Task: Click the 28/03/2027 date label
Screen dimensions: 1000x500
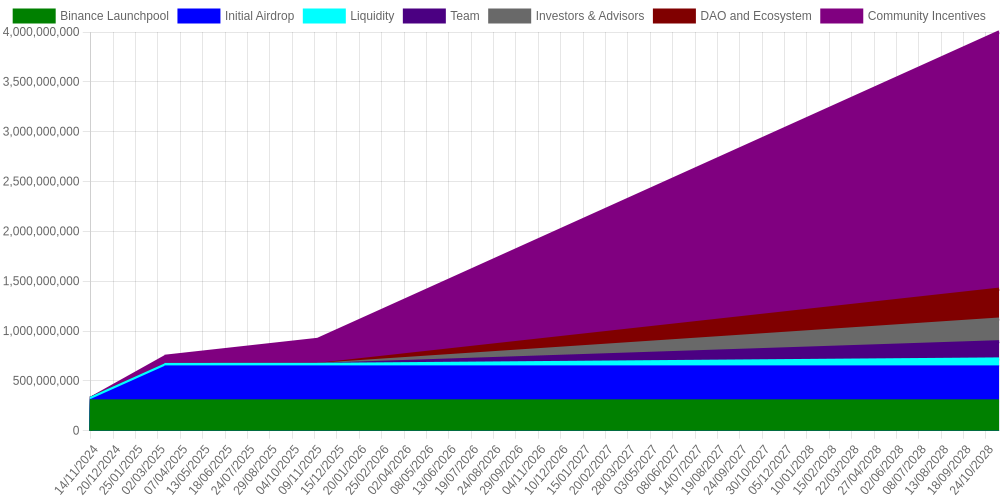Action: click(x=614, y=469)
